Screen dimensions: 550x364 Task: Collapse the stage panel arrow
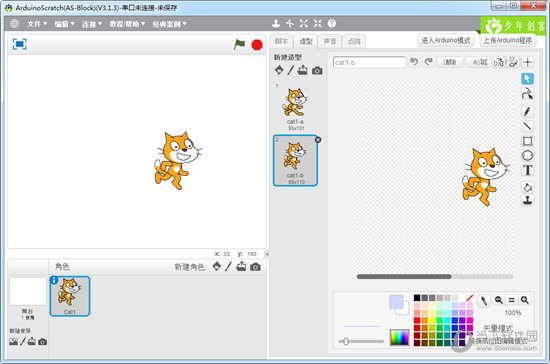pyautogui.click(x=267, y=254)
